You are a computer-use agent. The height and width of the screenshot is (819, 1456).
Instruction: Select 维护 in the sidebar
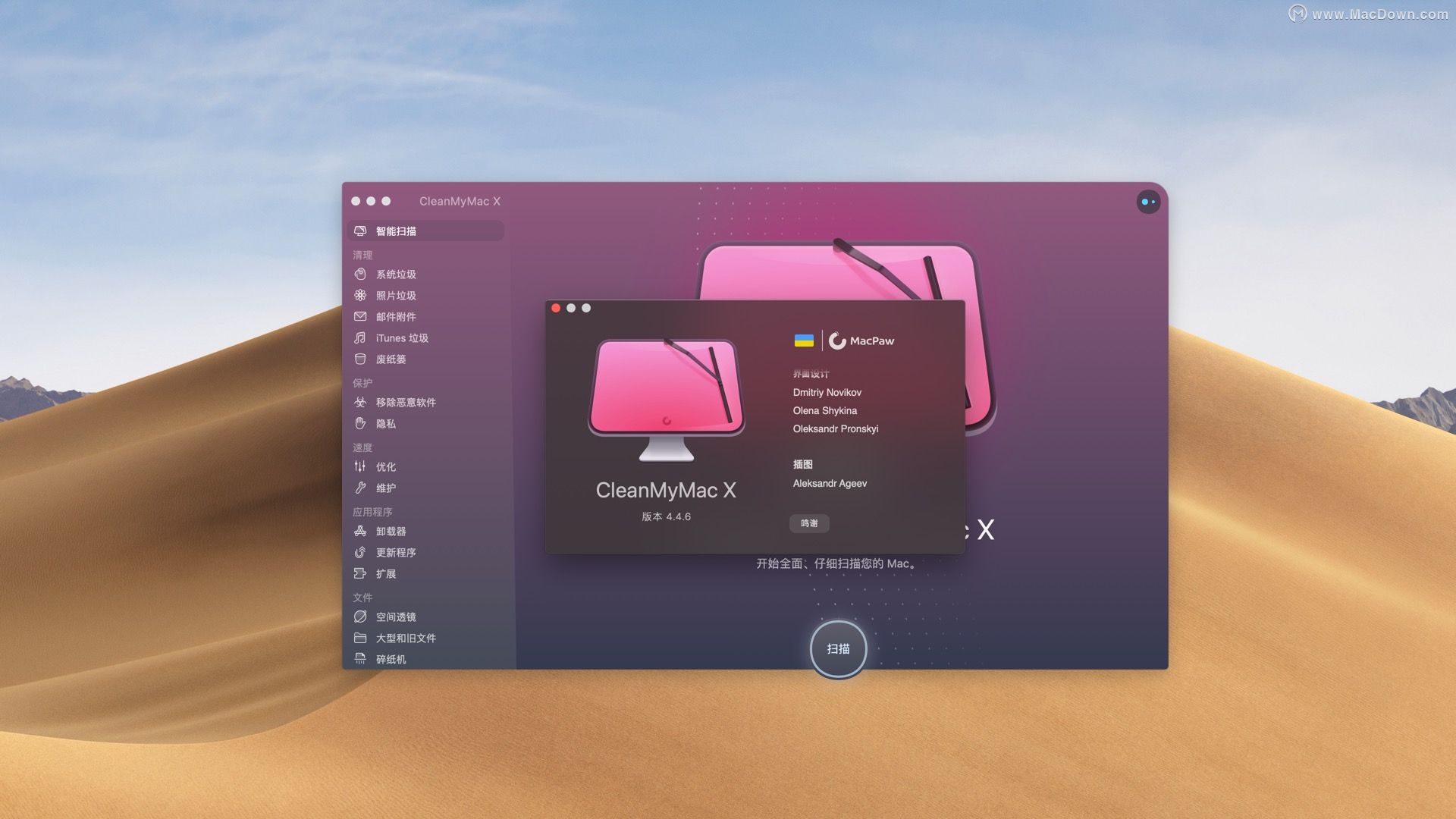point(425,488)
